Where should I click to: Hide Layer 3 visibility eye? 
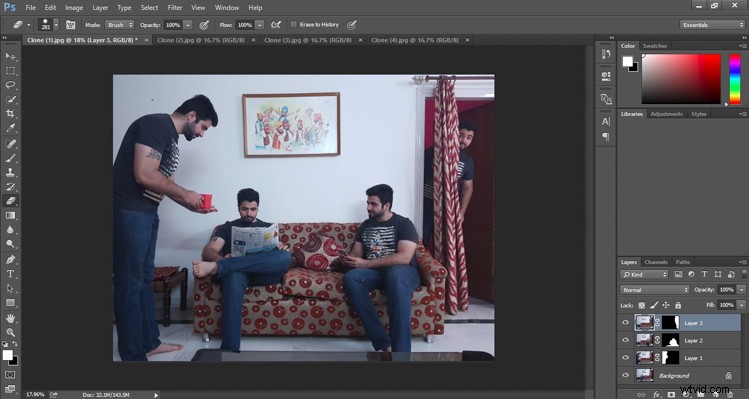625,323
